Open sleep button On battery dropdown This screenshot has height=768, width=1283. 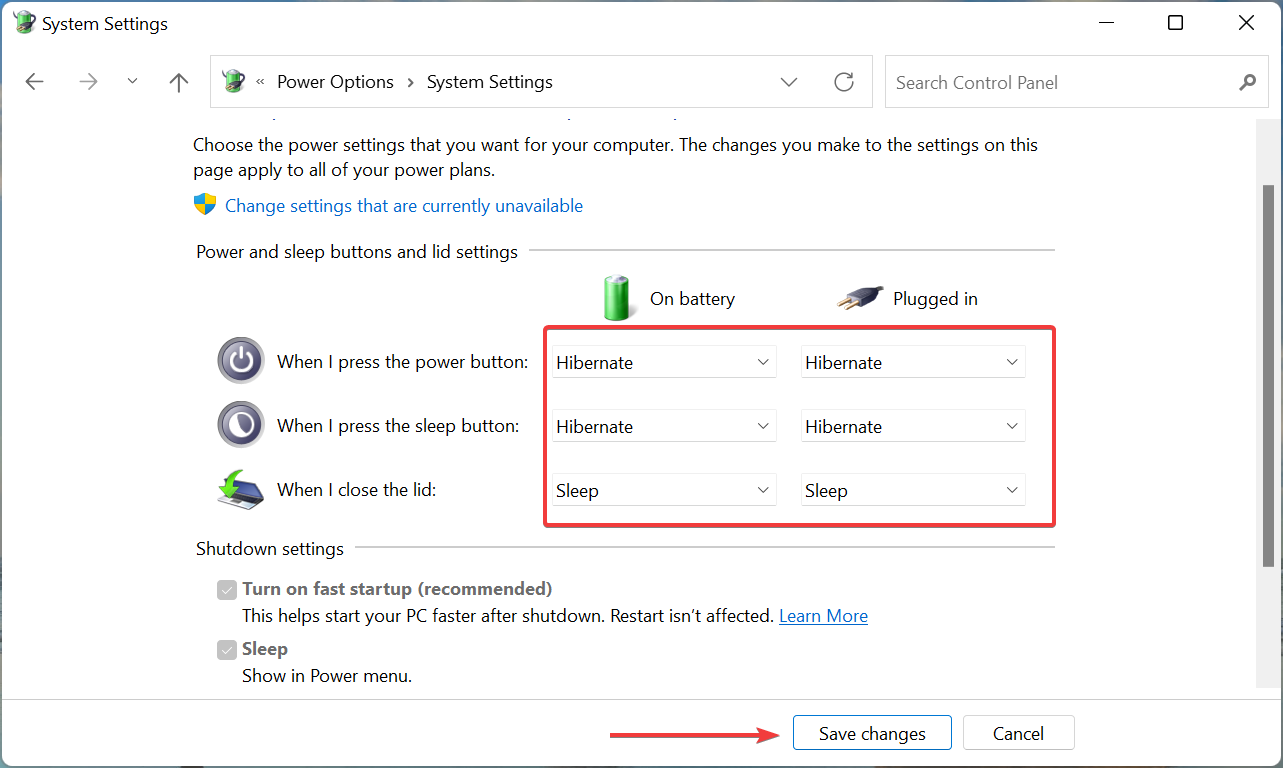665,426
